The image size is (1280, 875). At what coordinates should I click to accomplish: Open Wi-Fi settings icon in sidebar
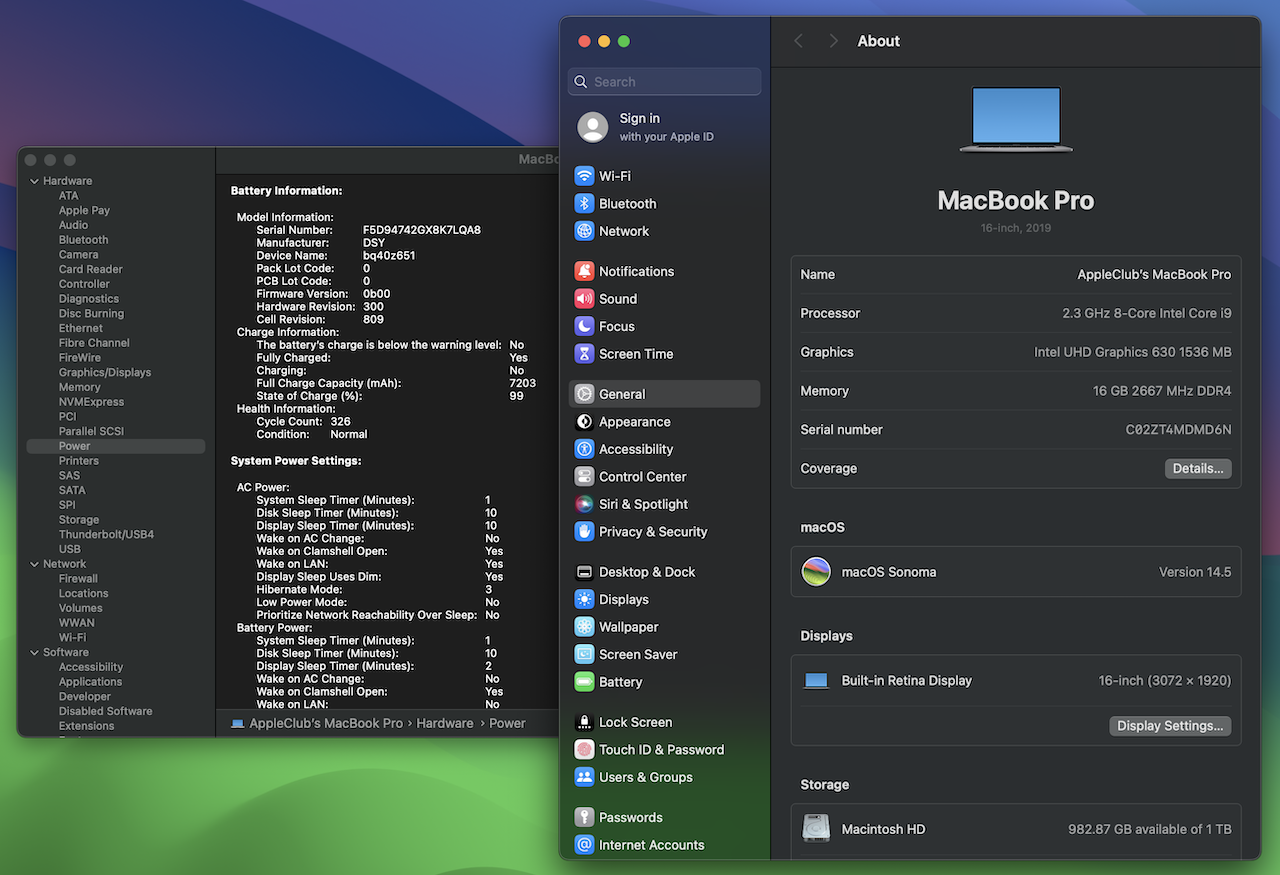[585, 176]
